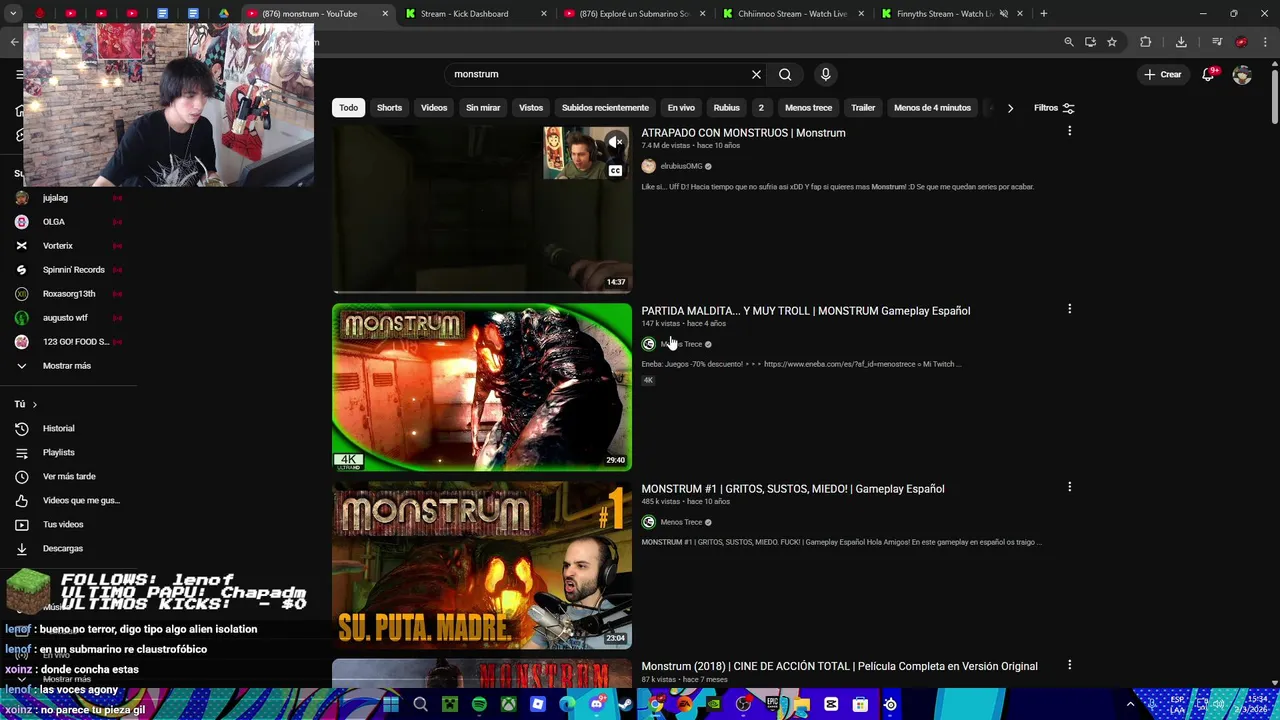Select the Subidos recientemente chip
This screenshot has height=720, width=1280.
click(605, 108)
